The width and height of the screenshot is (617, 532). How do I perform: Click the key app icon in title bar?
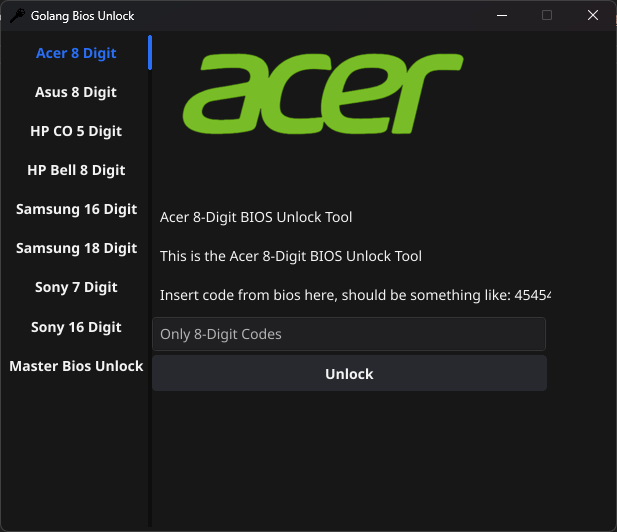[x=17, y=16]
